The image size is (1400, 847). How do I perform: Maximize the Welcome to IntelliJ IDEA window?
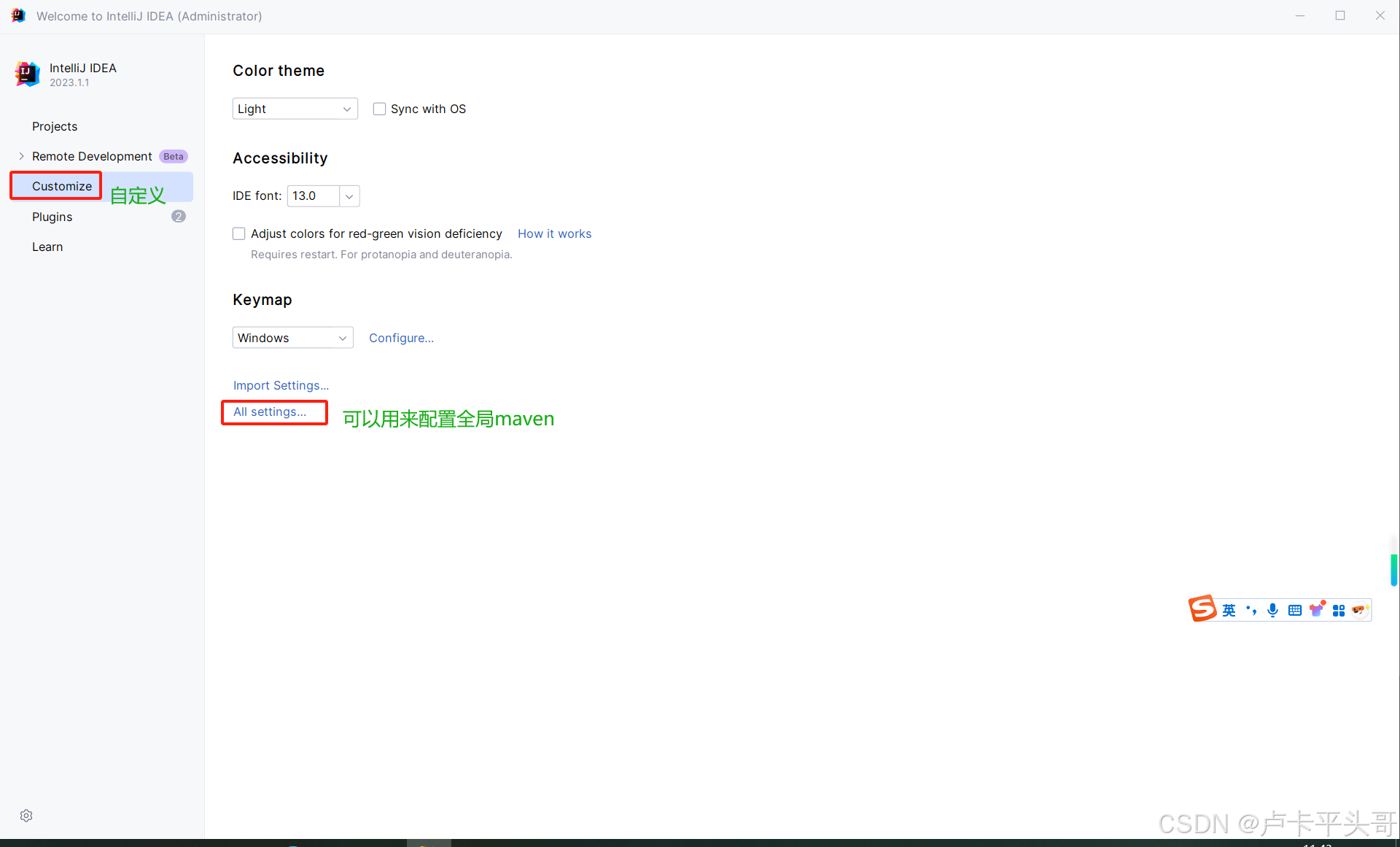tap(1340, 15)
